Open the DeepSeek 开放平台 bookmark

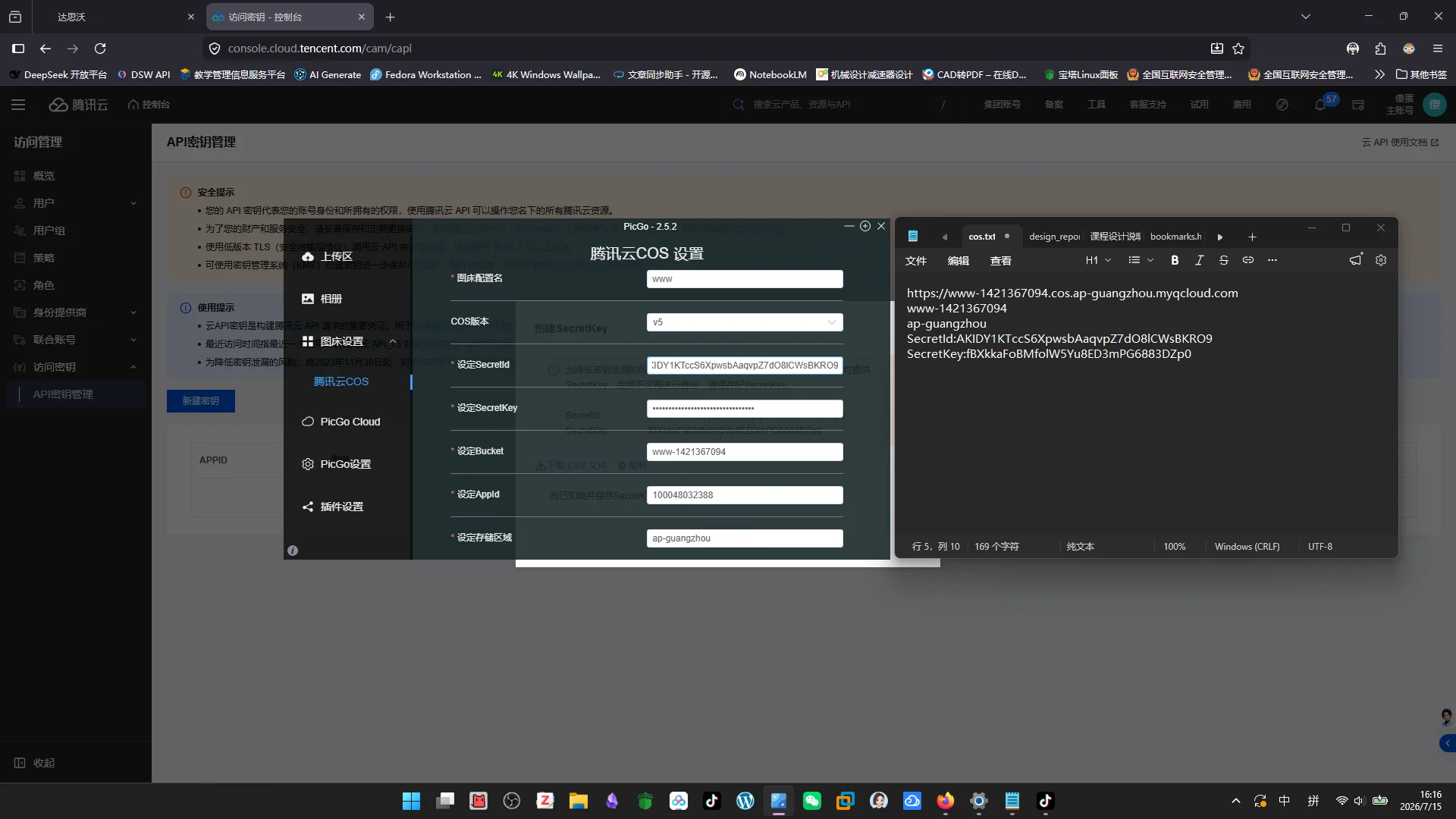[58, 74]
